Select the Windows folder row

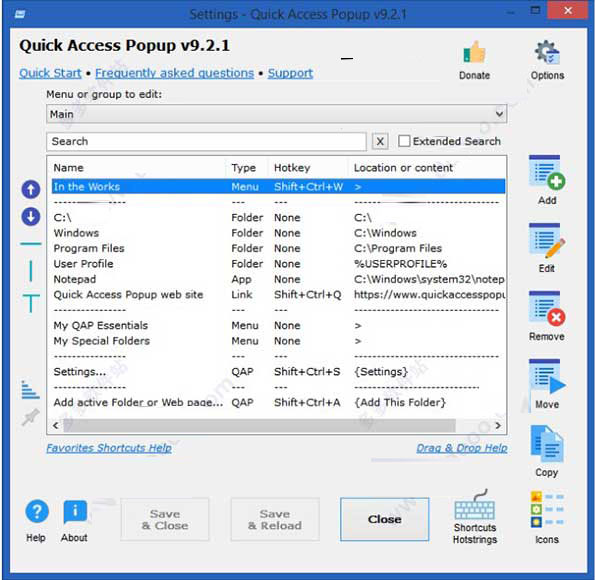pos(279,233)
